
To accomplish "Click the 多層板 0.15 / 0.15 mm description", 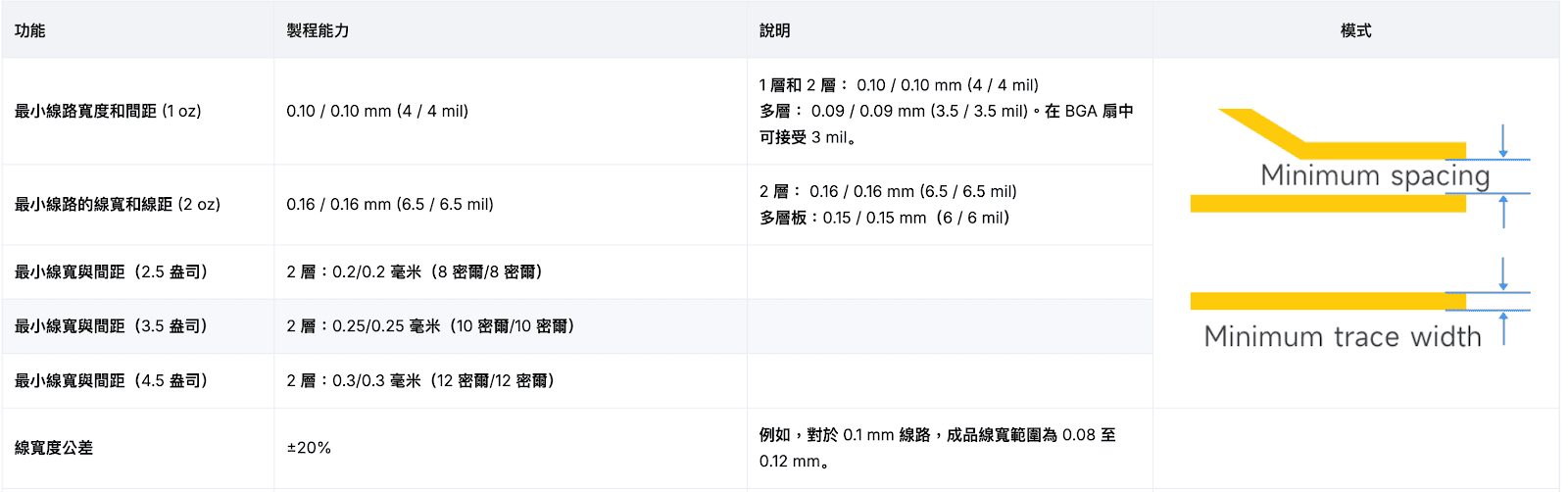I will [x=884, y=218].
